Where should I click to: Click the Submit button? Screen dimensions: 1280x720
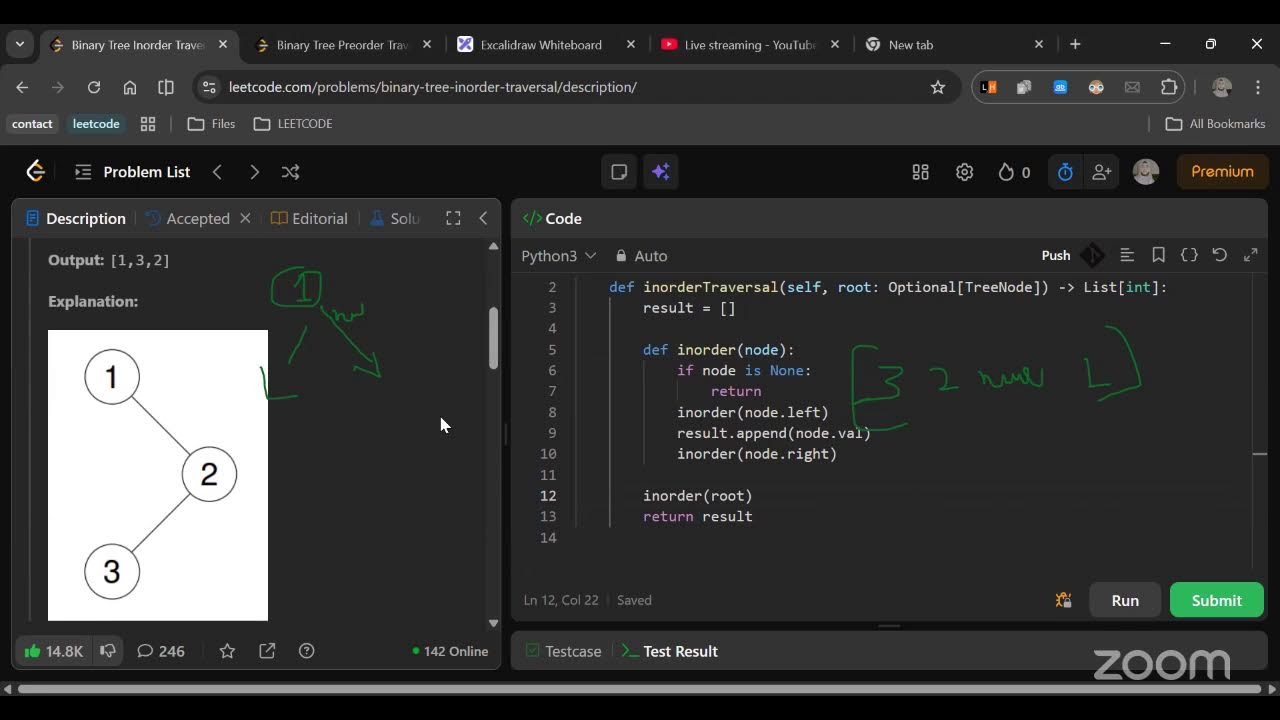(1217, 600)
